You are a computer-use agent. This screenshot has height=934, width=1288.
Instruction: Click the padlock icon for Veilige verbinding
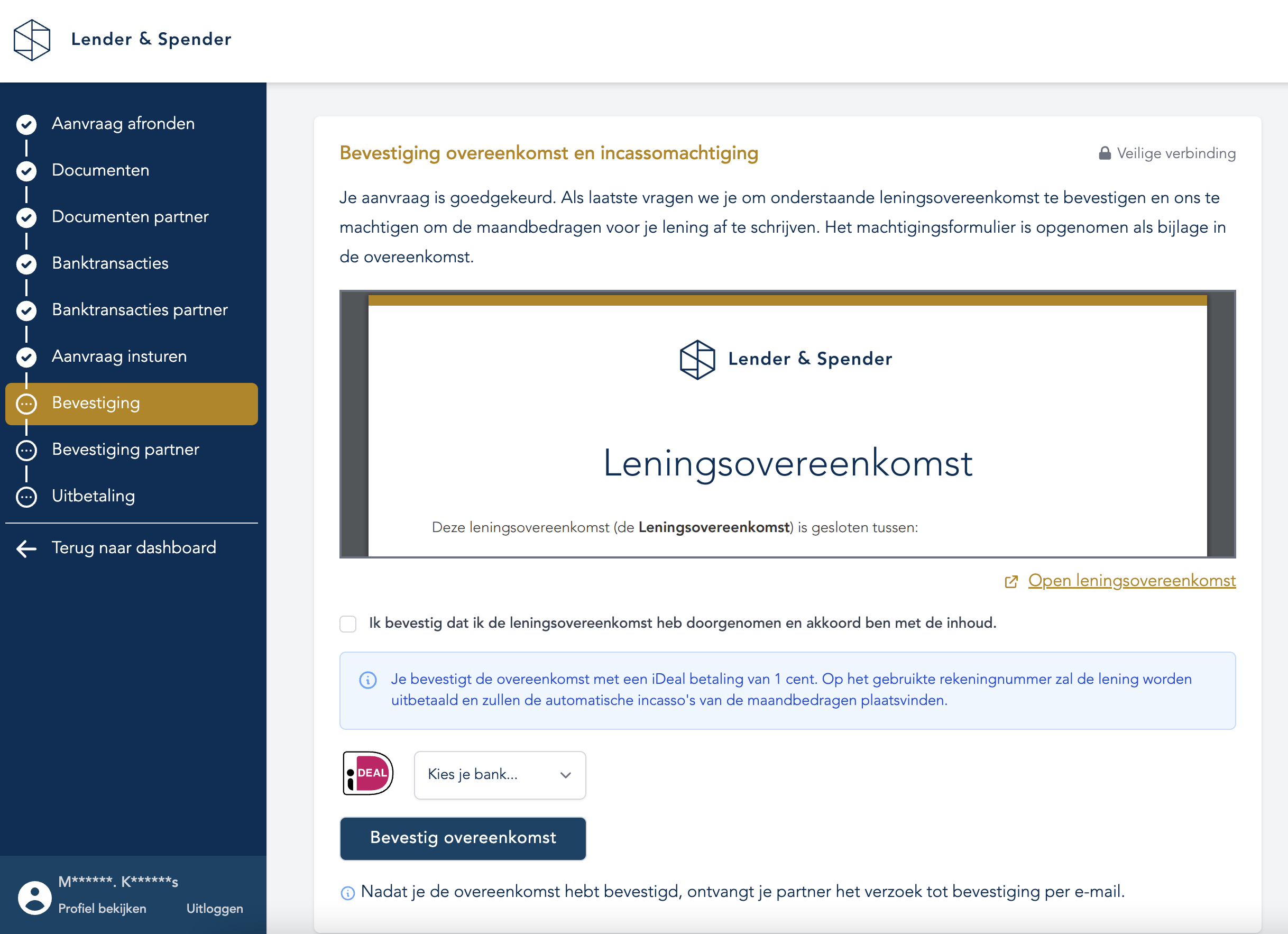(1105, 153)
